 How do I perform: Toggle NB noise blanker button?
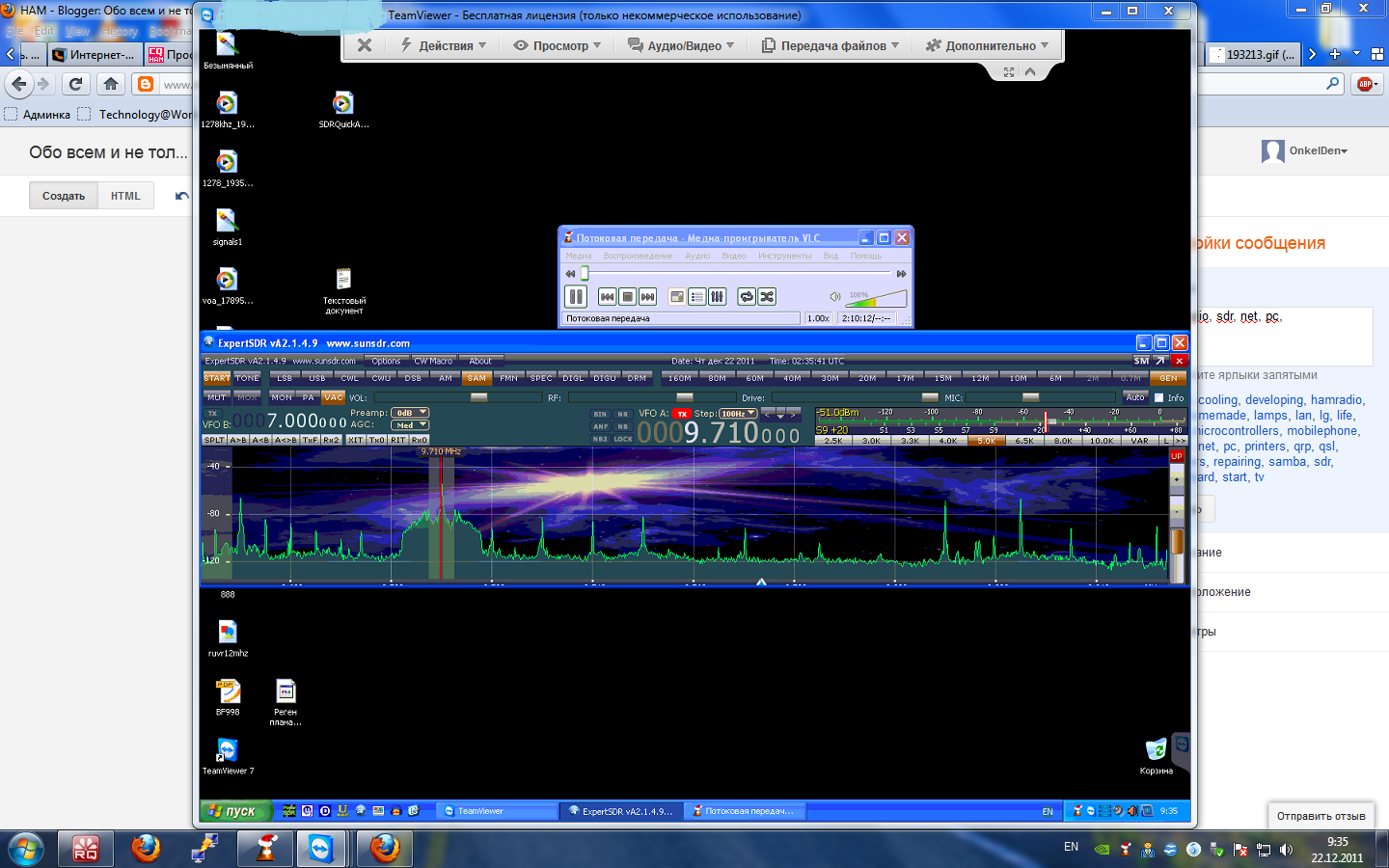pos(623,426)
